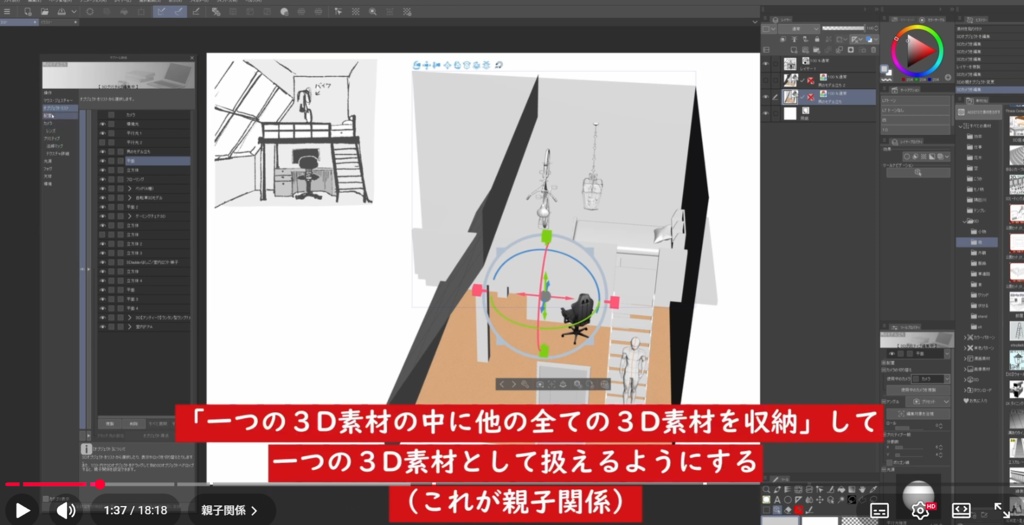Play the paused video
Screen dimensions: 1024x525
click(x=22, y=510)
